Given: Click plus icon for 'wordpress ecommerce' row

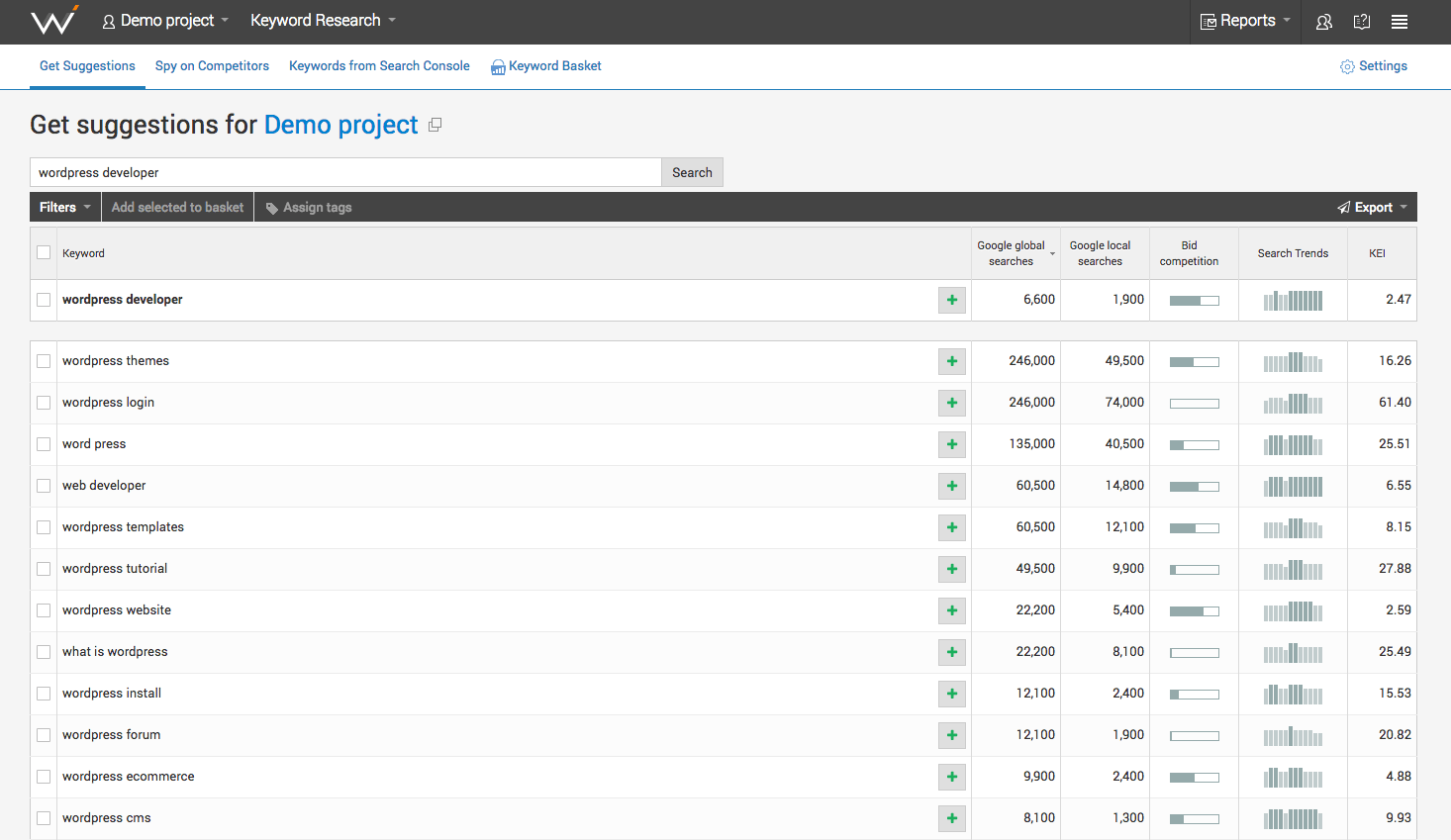Looking at the screenshot, I should (952, 777).
